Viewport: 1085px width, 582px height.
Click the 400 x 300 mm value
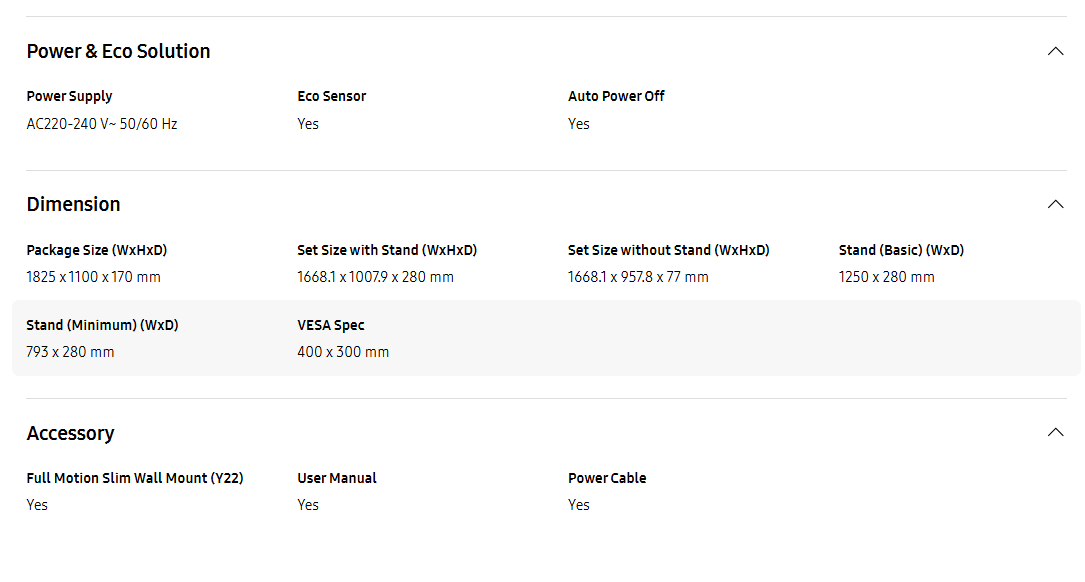pos(343,352)
